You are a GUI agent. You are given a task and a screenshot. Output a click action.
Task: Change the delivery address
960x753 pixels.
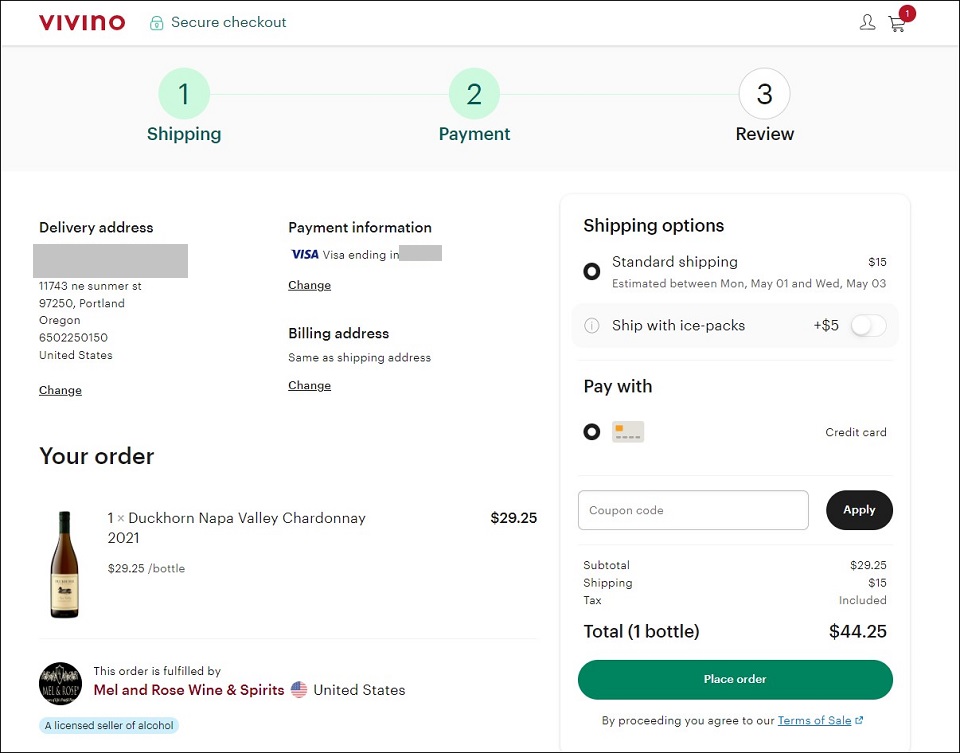click(x=60, y=390)
